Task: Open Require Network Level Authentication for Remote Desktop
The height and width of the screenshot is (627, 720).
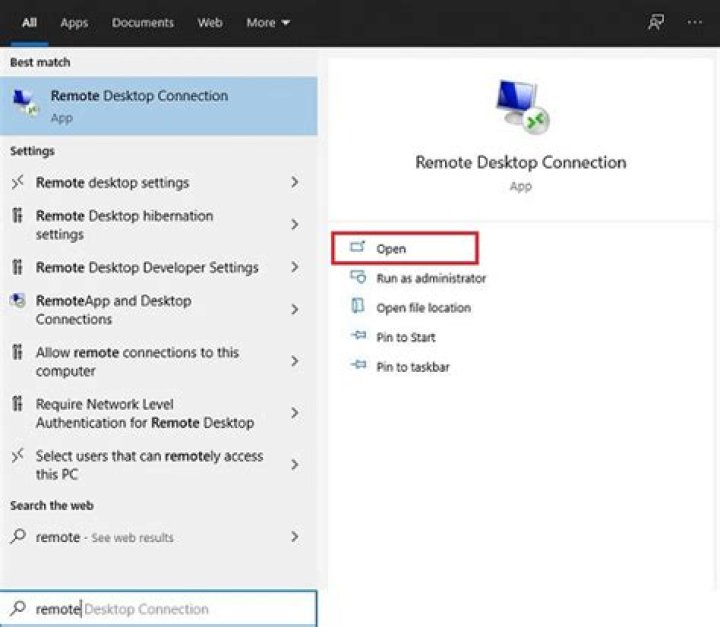Action: point(158,413)
